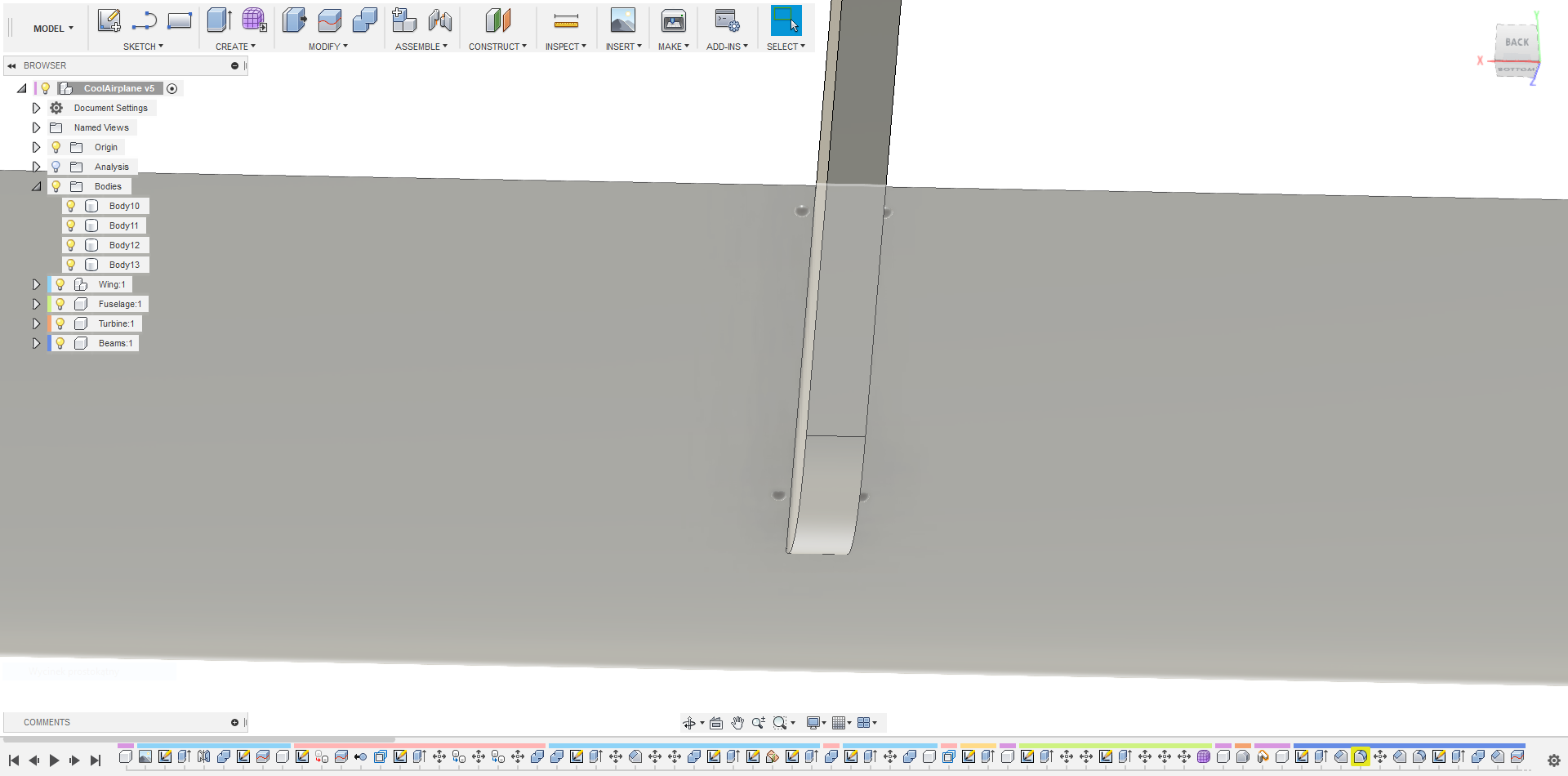Image resolution: width=1568 pixels, height=776 pixels.
Task: Click the Press Pull tool icon
Action: [x=294, y=20]
